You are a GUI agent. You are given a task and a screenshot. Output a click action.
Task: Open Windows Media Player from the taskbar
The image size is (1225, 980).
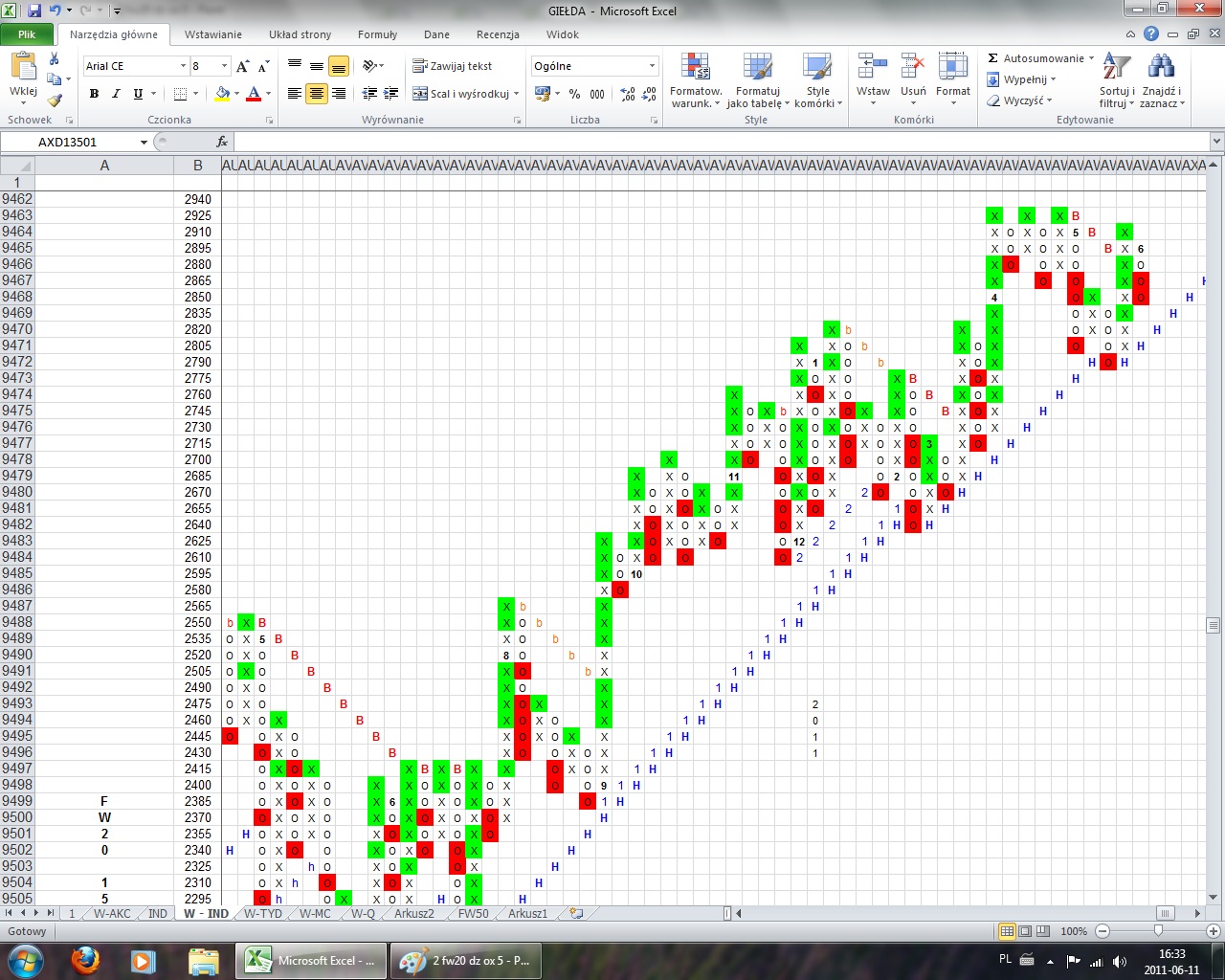(x=143, y=960)
